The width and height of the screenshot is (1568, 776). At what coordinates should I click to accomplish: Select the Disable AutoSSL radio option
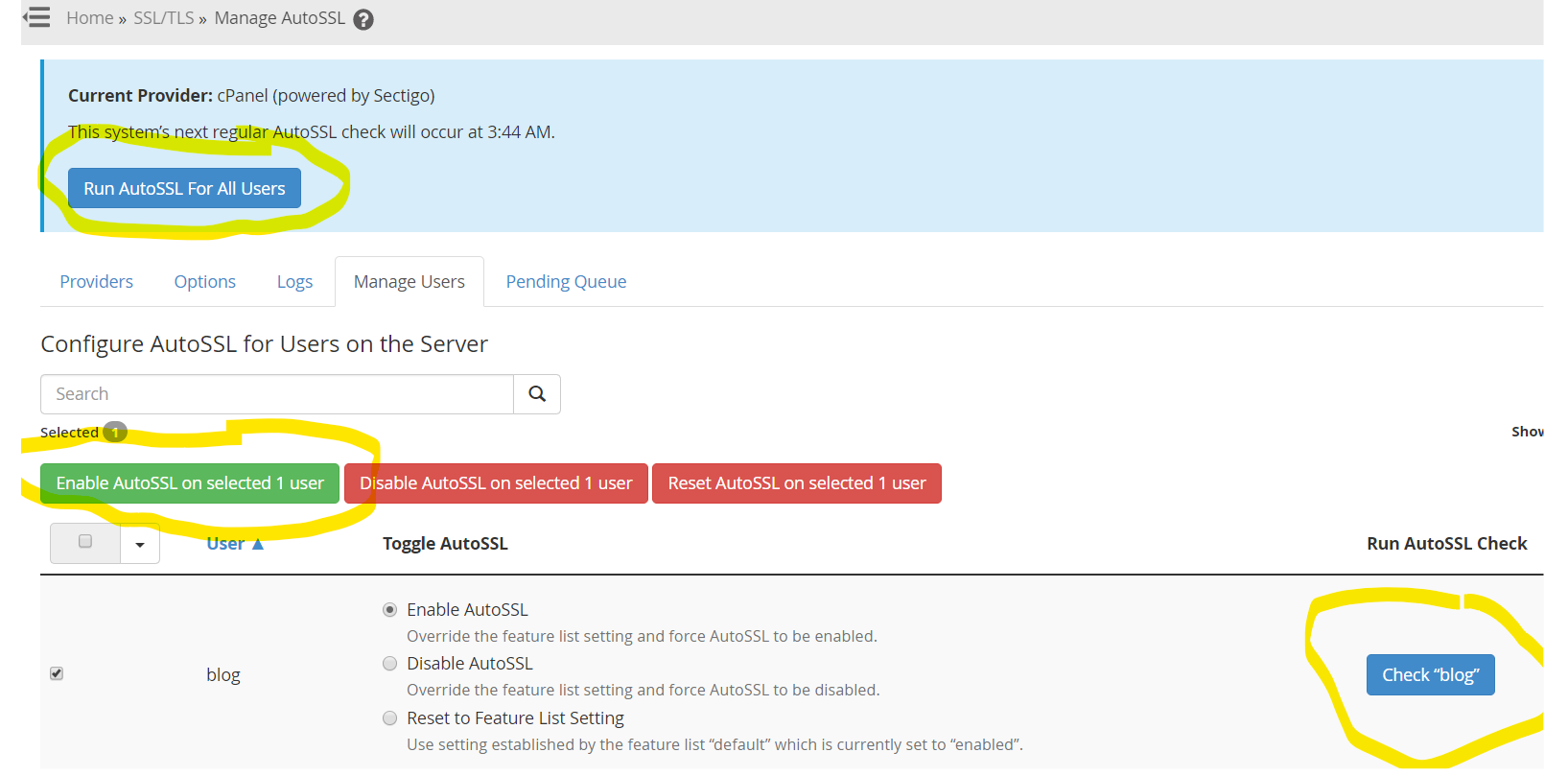pyautogui.click(x=390, y=664)
